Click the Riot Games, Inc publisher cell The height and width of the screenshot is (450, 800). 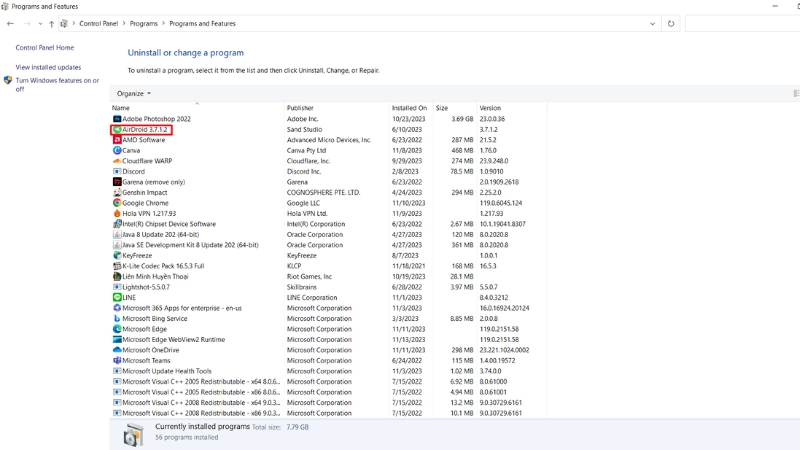click(309, 277)
